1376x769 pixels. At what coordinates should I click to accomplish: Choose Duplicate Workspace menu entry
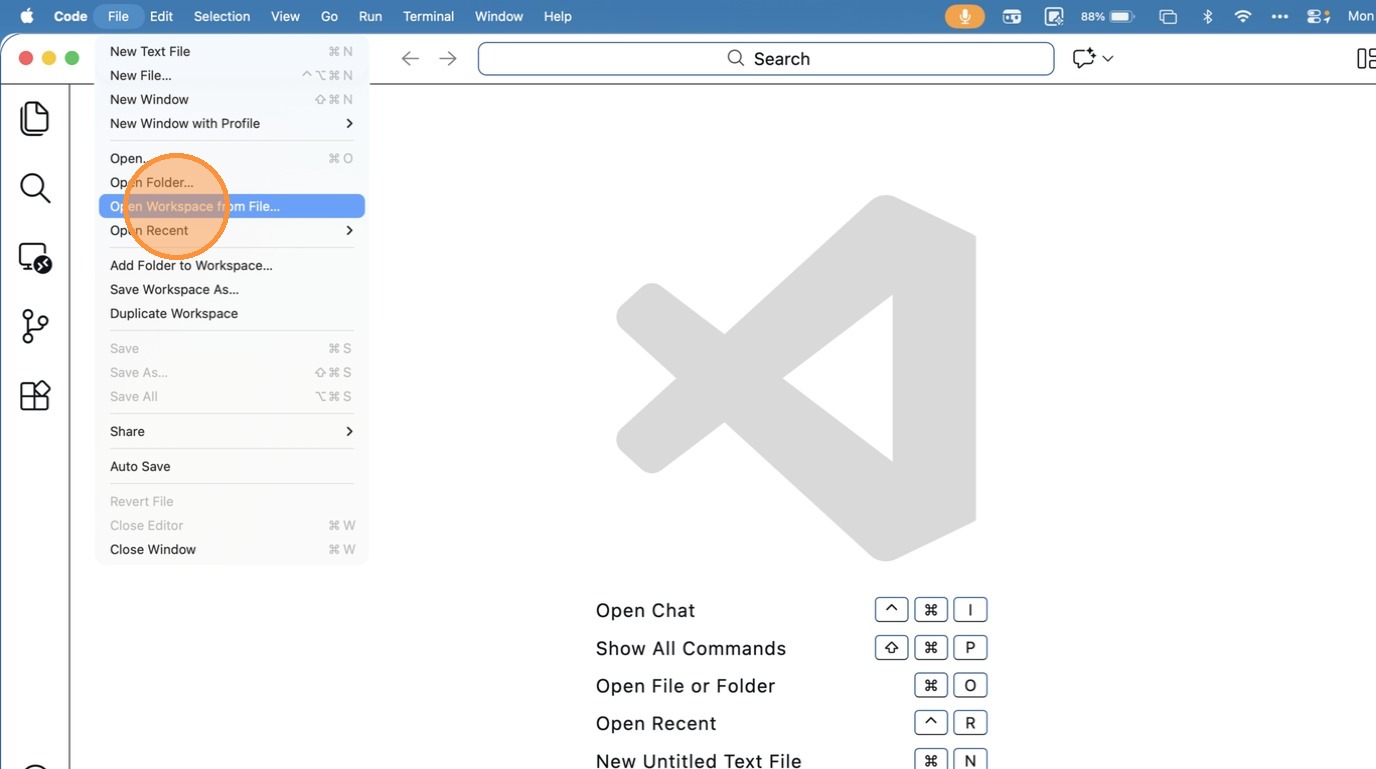pos(232,313)
